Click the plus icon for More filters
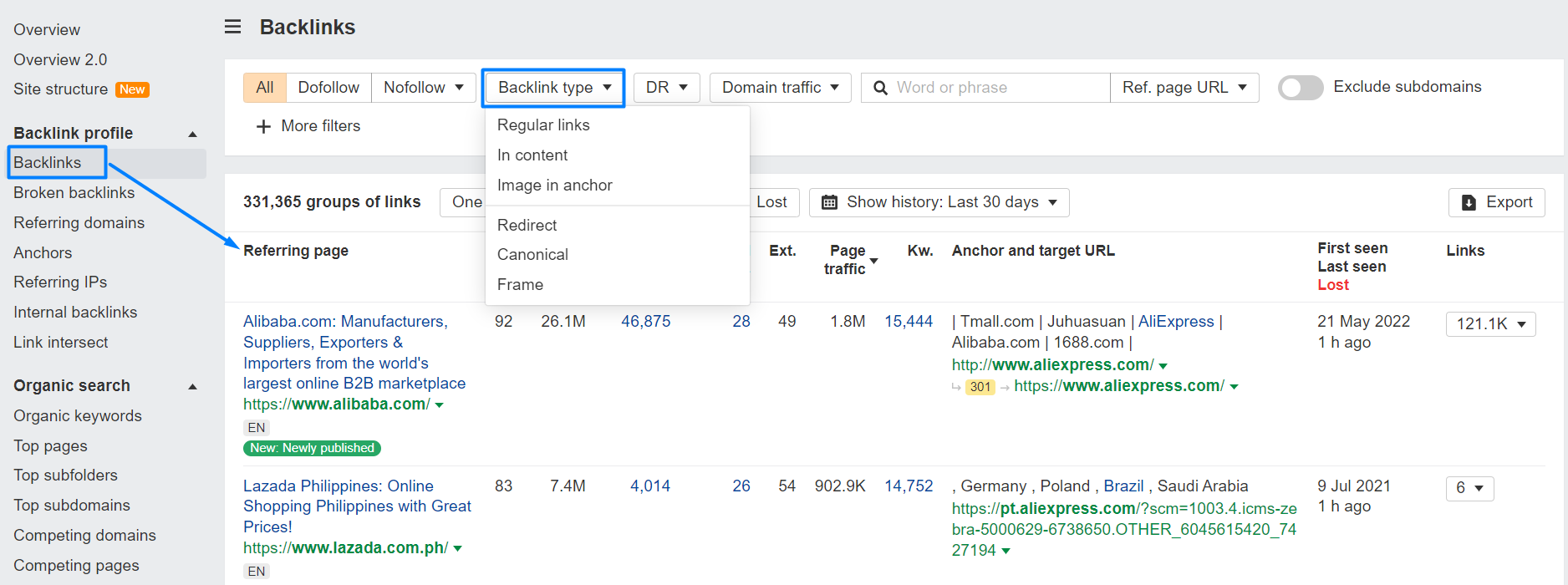 [263, 126]
